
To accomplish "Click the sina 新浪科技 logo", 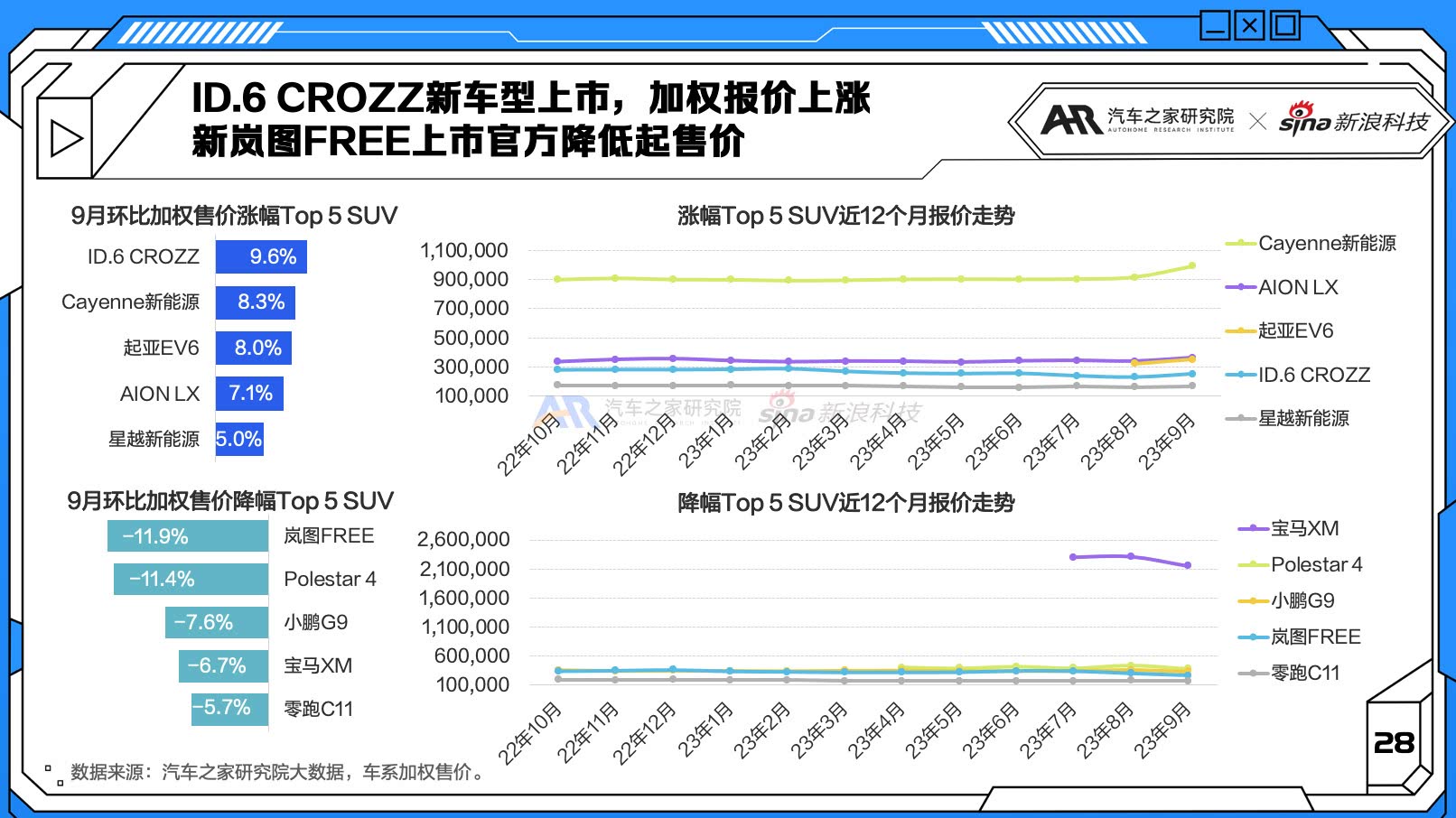I will pos(1354,119).
